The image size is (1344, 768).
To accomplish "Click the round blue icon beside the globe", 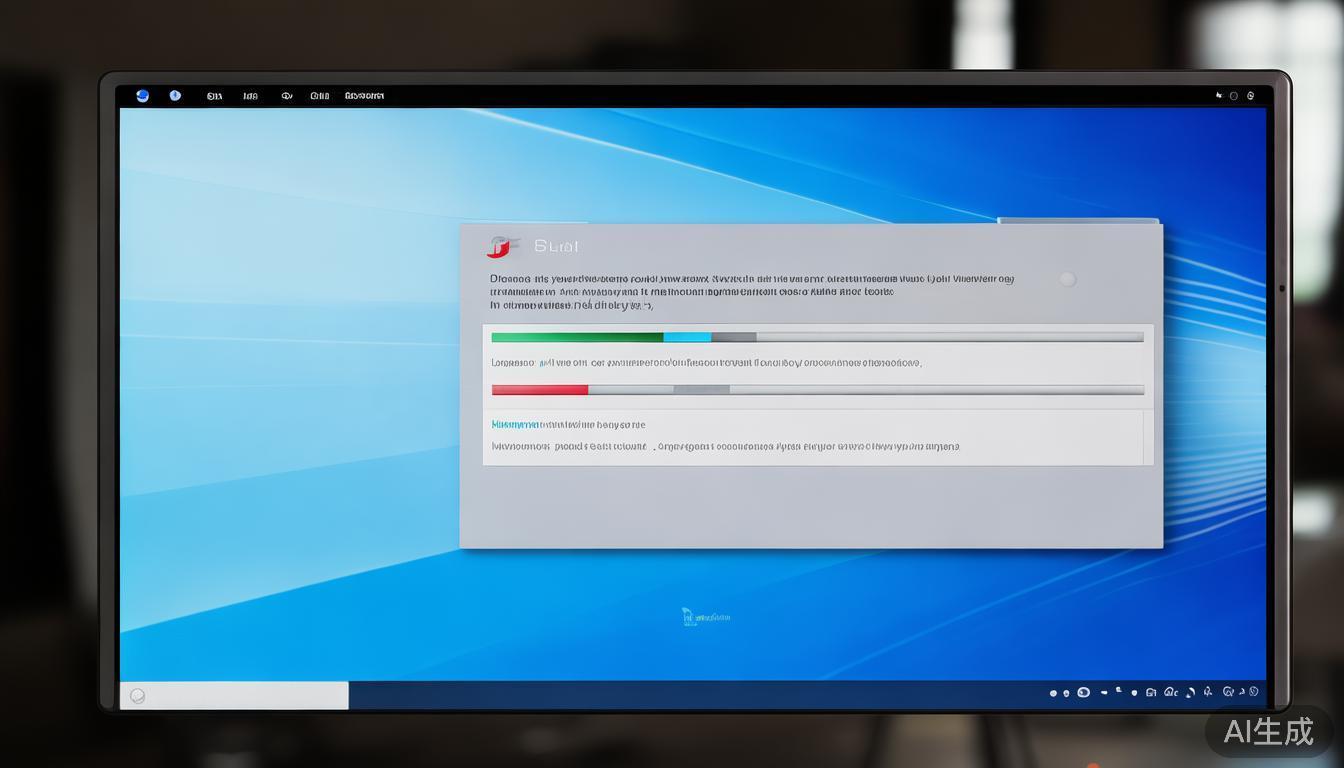I will (x=175, y=96).
